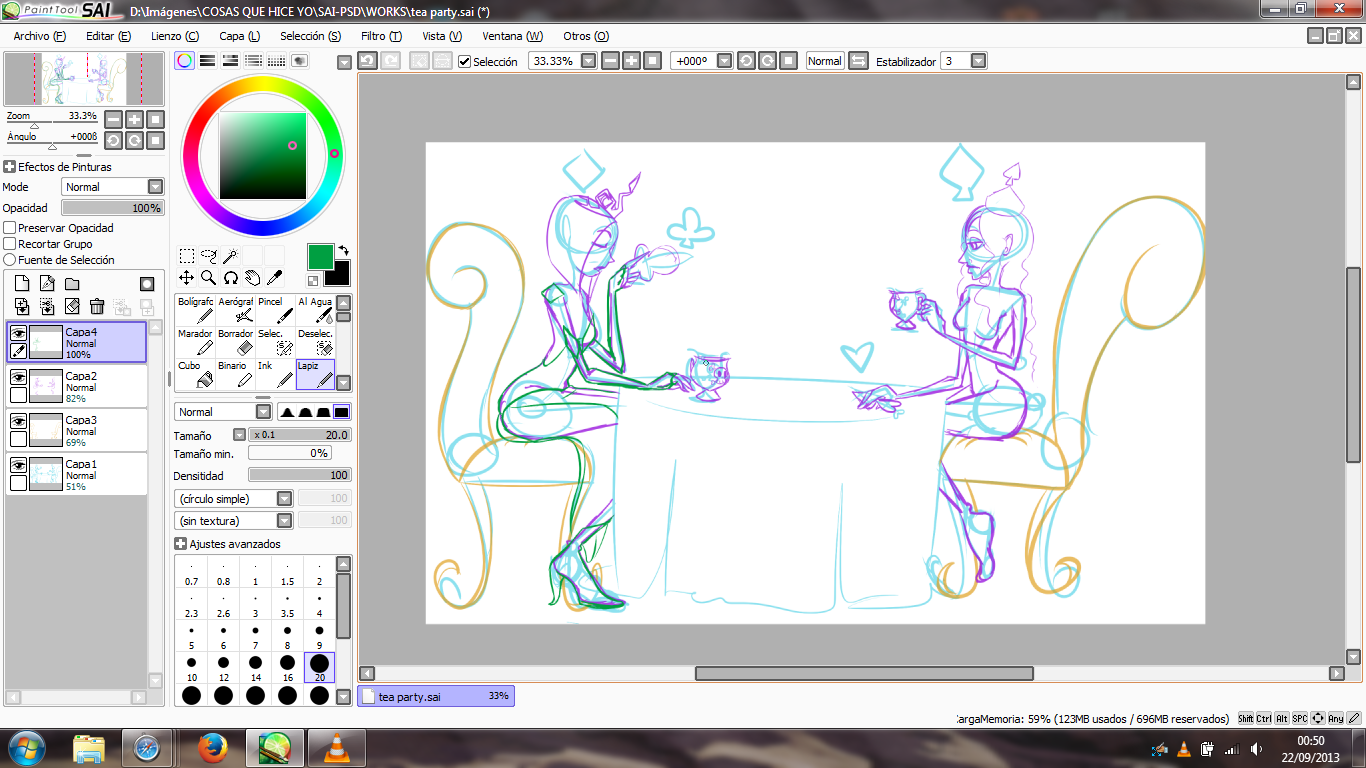Choose the Borrador eraser tool
Viewport: 1366px width, 768px height.
[x=235, y=342]
